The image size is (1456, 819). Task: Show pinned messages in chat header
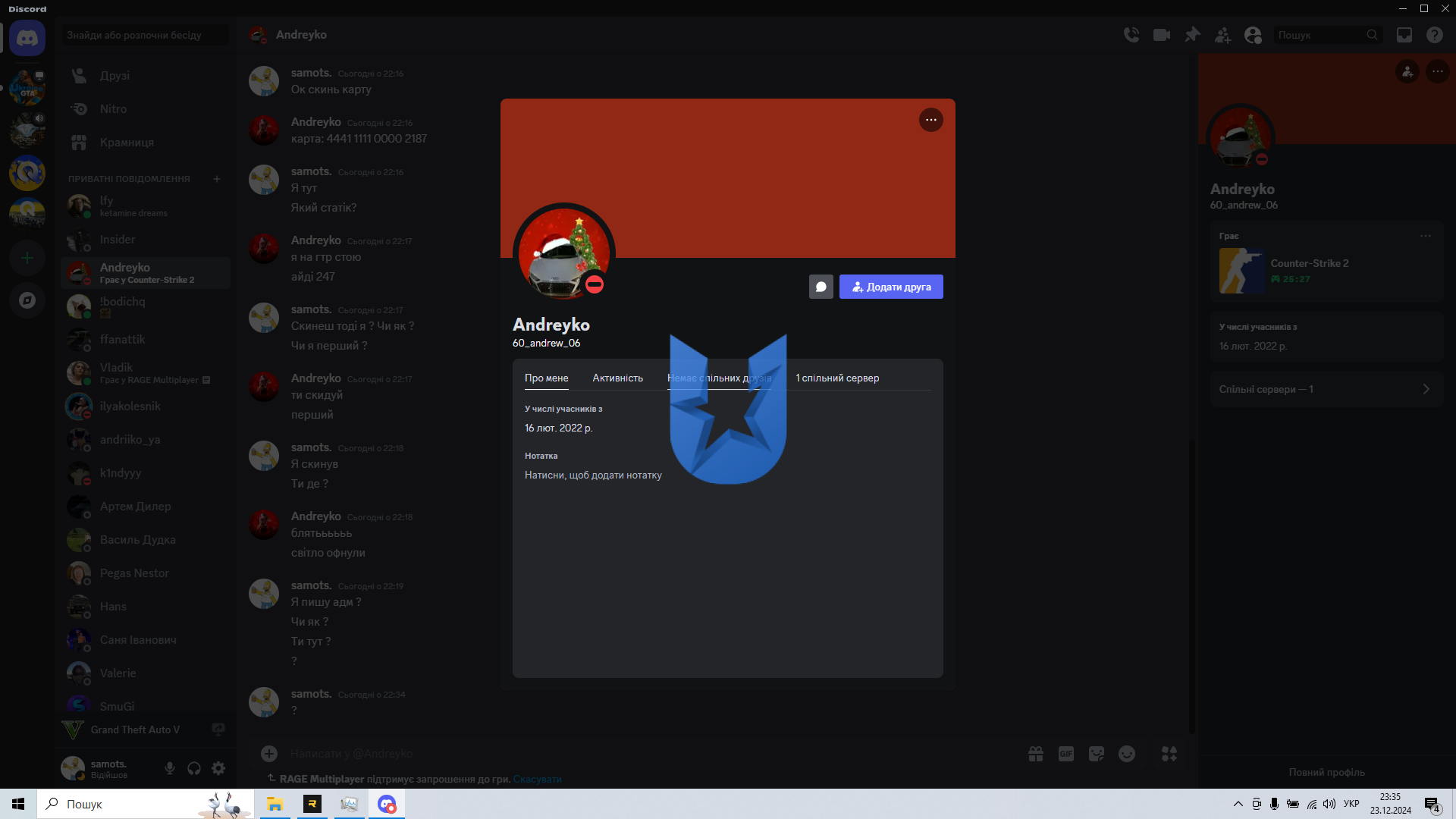coord(1192,35)
